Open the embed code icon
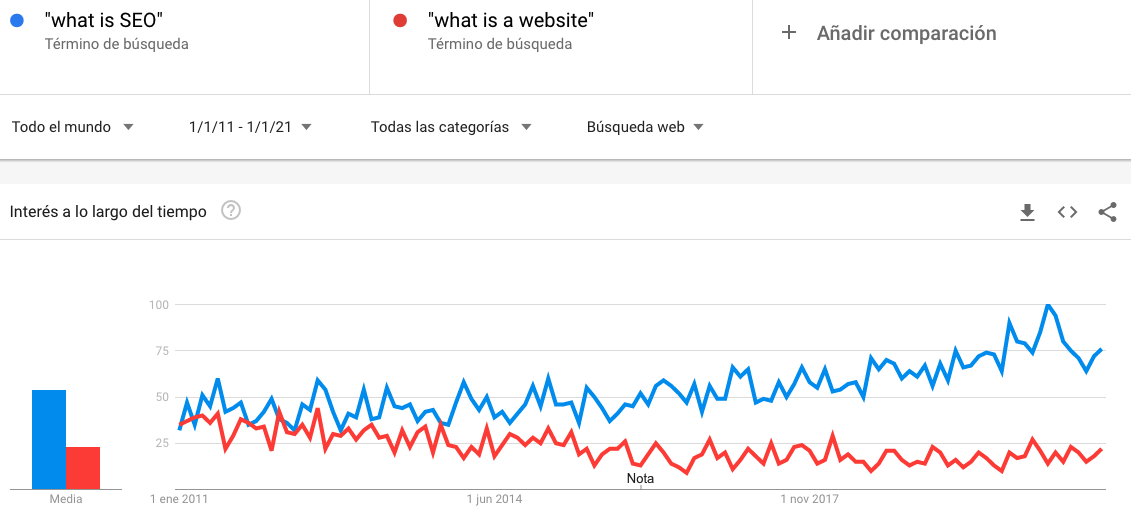 pos(1068,212)
